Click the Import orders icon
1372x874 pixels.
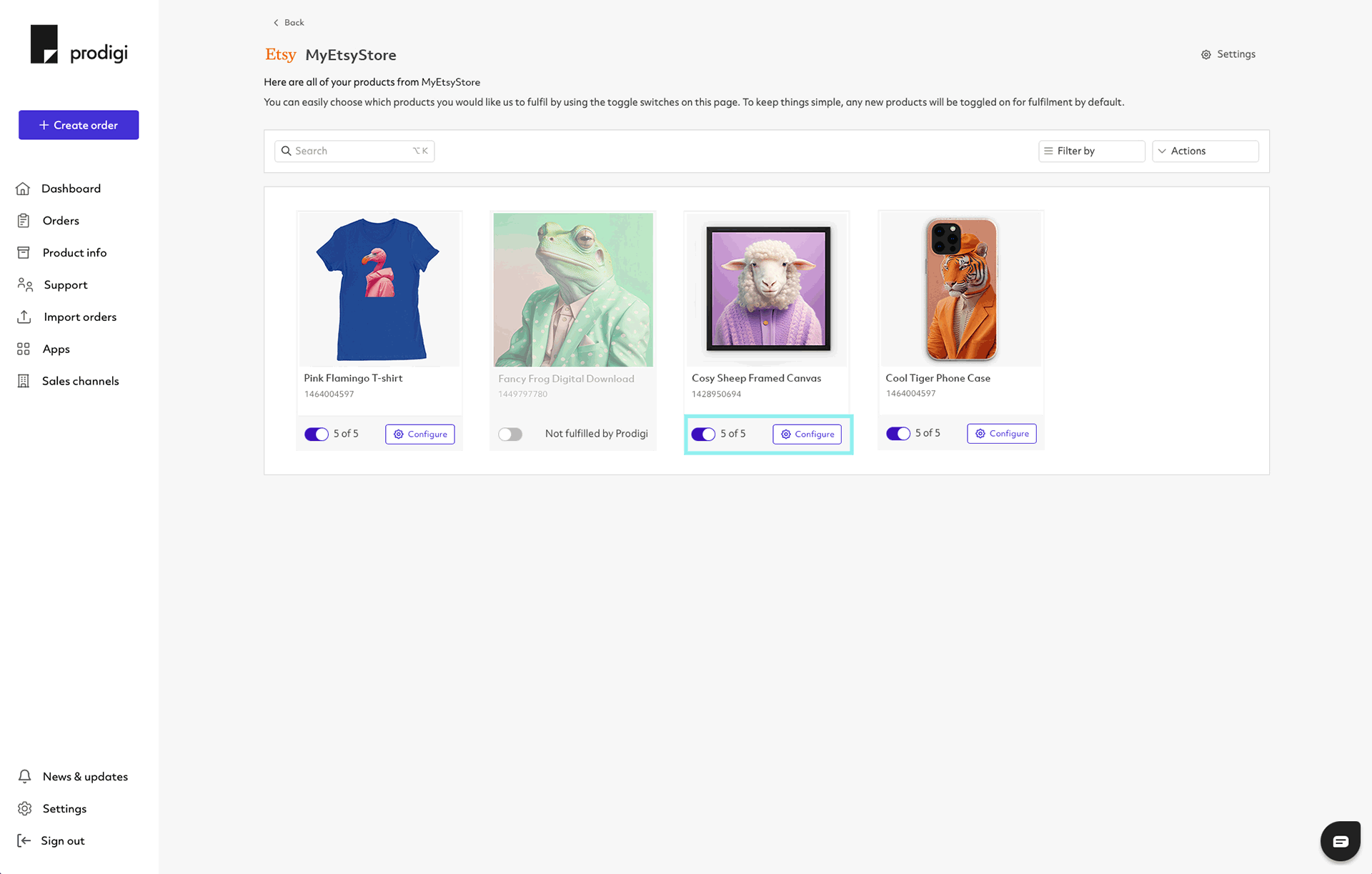[x=24, y=316]
